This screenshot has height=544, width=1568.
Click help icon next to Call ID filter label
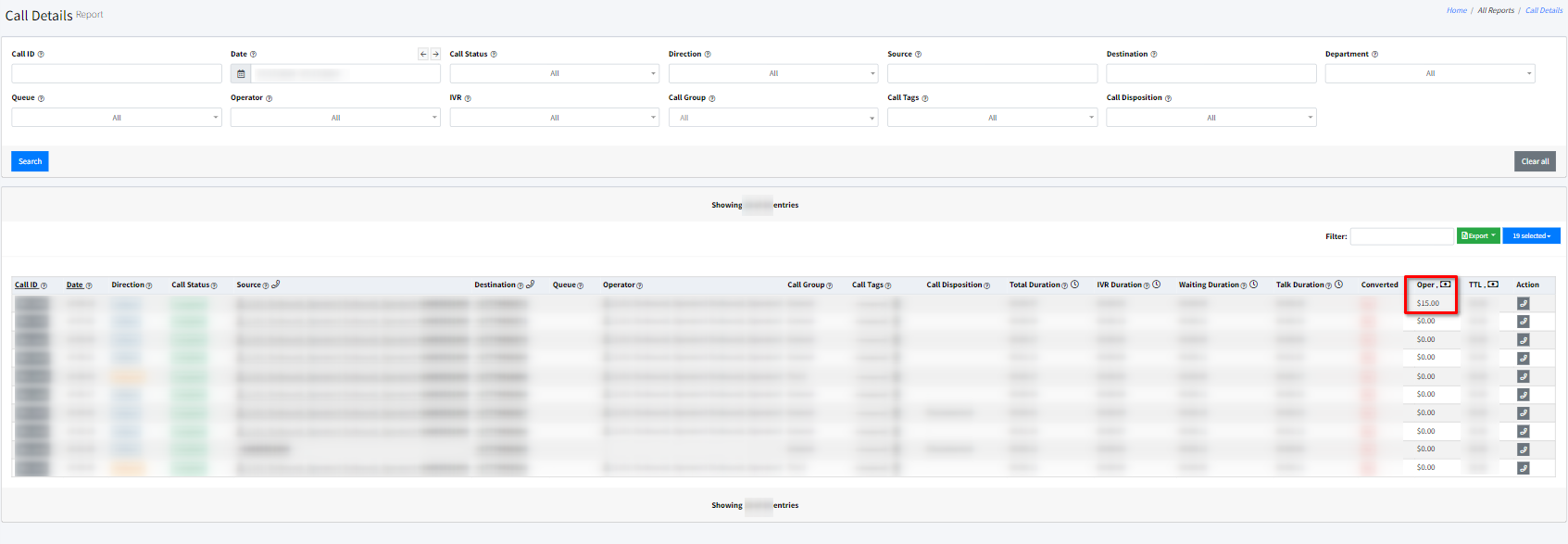[41, 55]
